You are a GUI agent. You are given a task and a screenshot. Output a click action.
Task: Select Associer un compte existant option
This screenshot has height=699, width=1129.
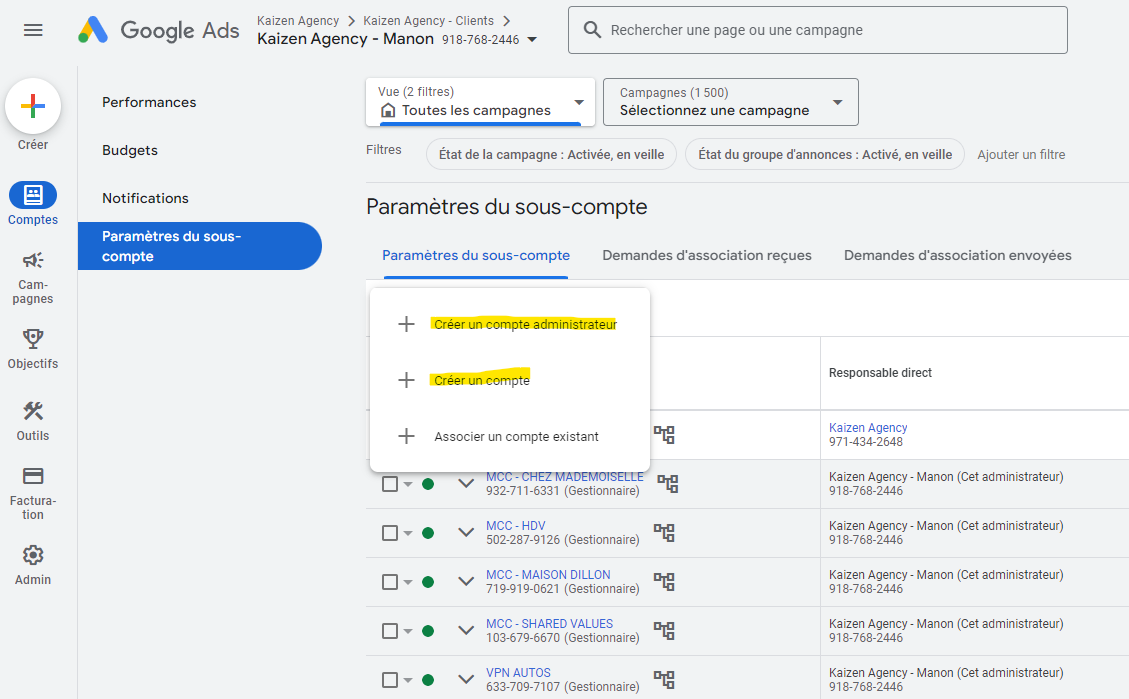[x=510, y=436]
